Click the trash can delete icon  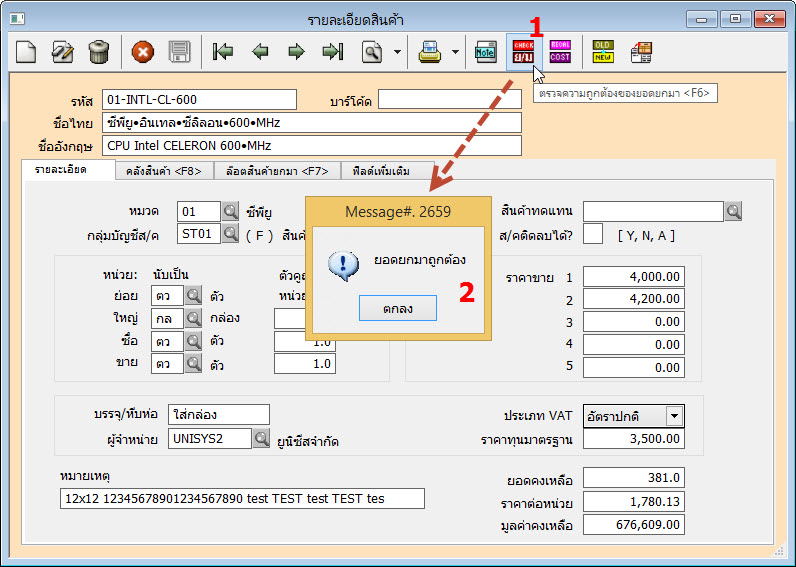98,51
